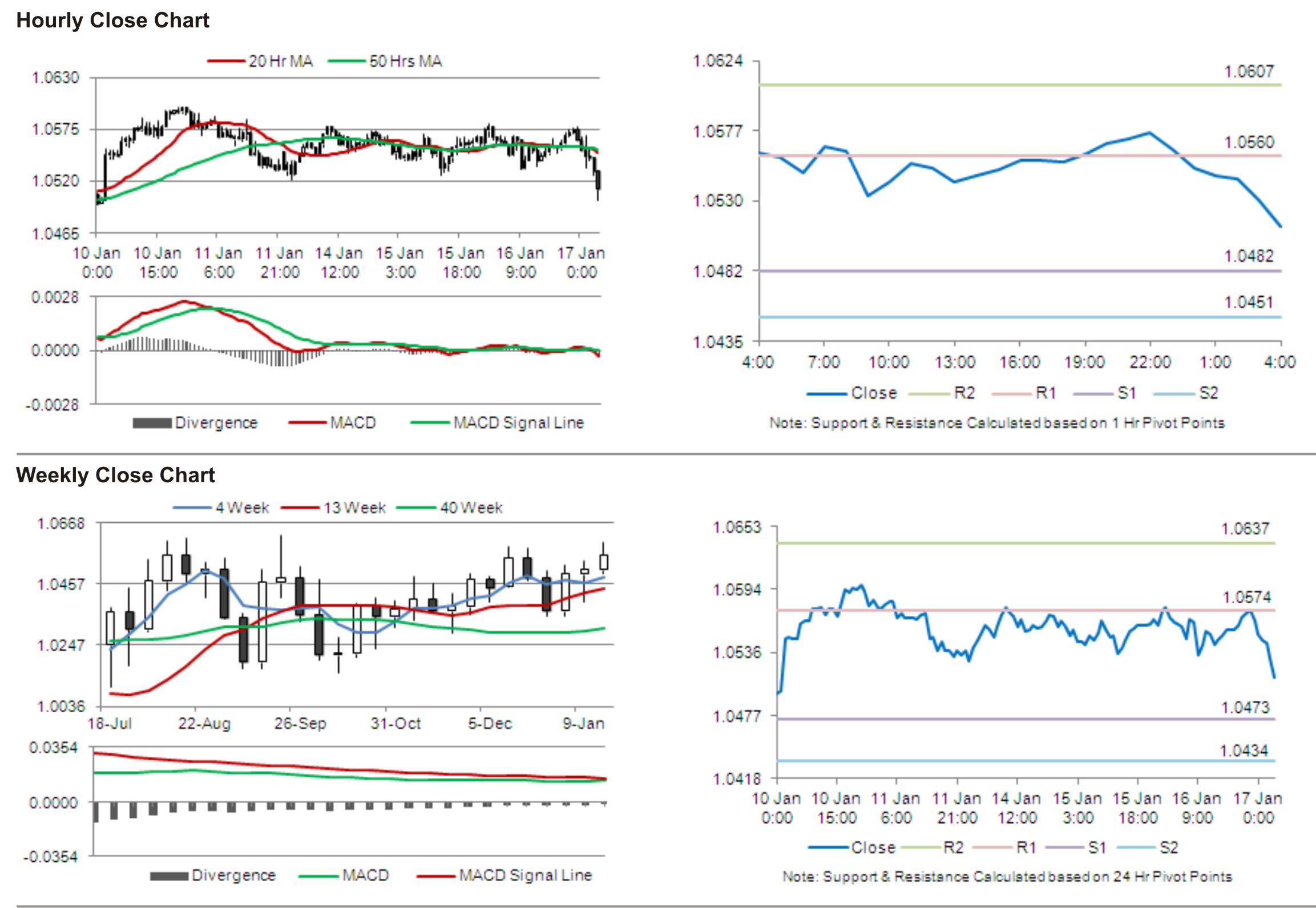
Task: Click the 0.0354 MACD axis value
Action: pyautogui.click(x=53, y=747)
